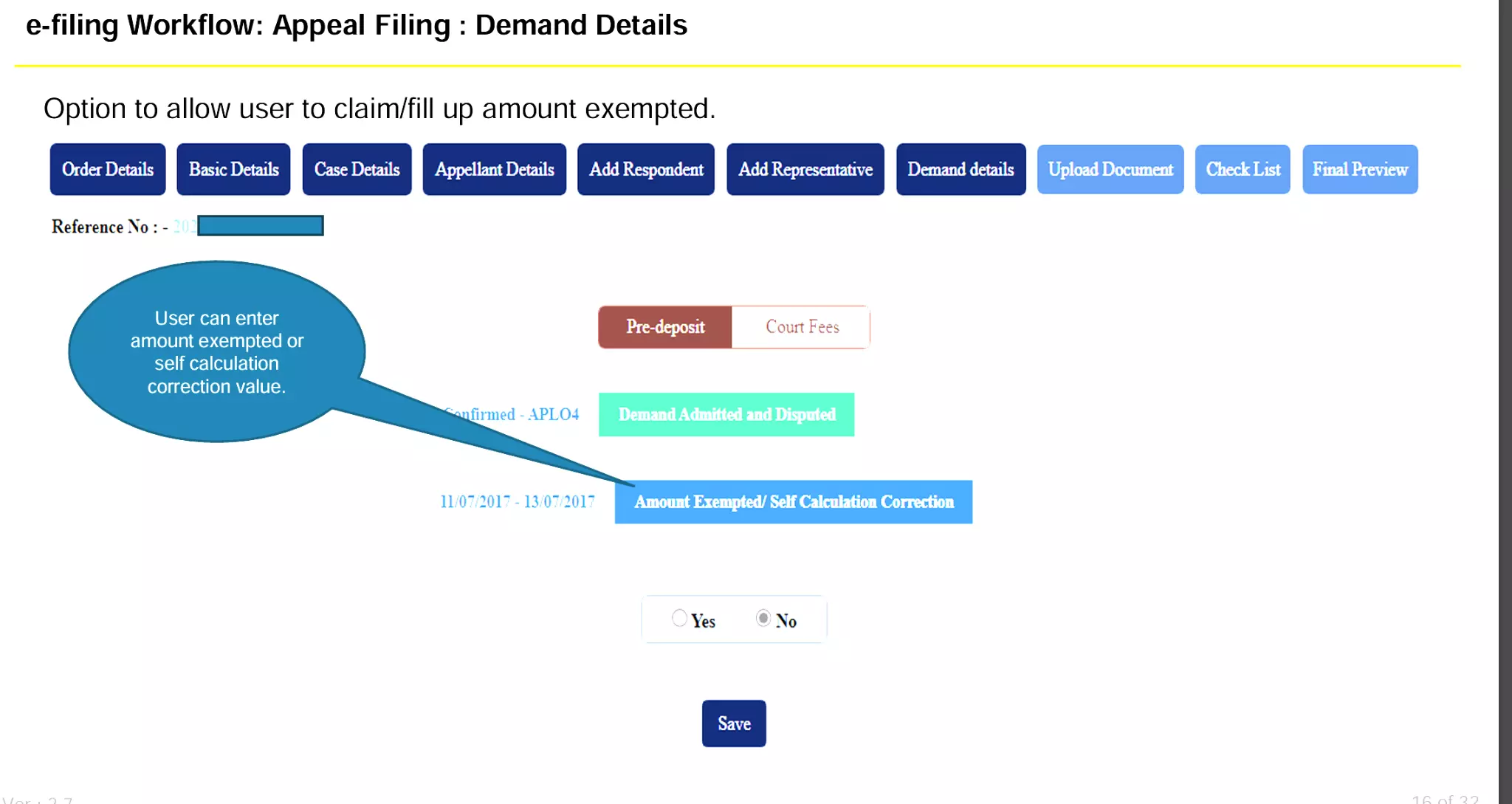The image size is (1512, 804).
Task: Open Case Details step
Action: pyautogui.click(x=357, y=169)
